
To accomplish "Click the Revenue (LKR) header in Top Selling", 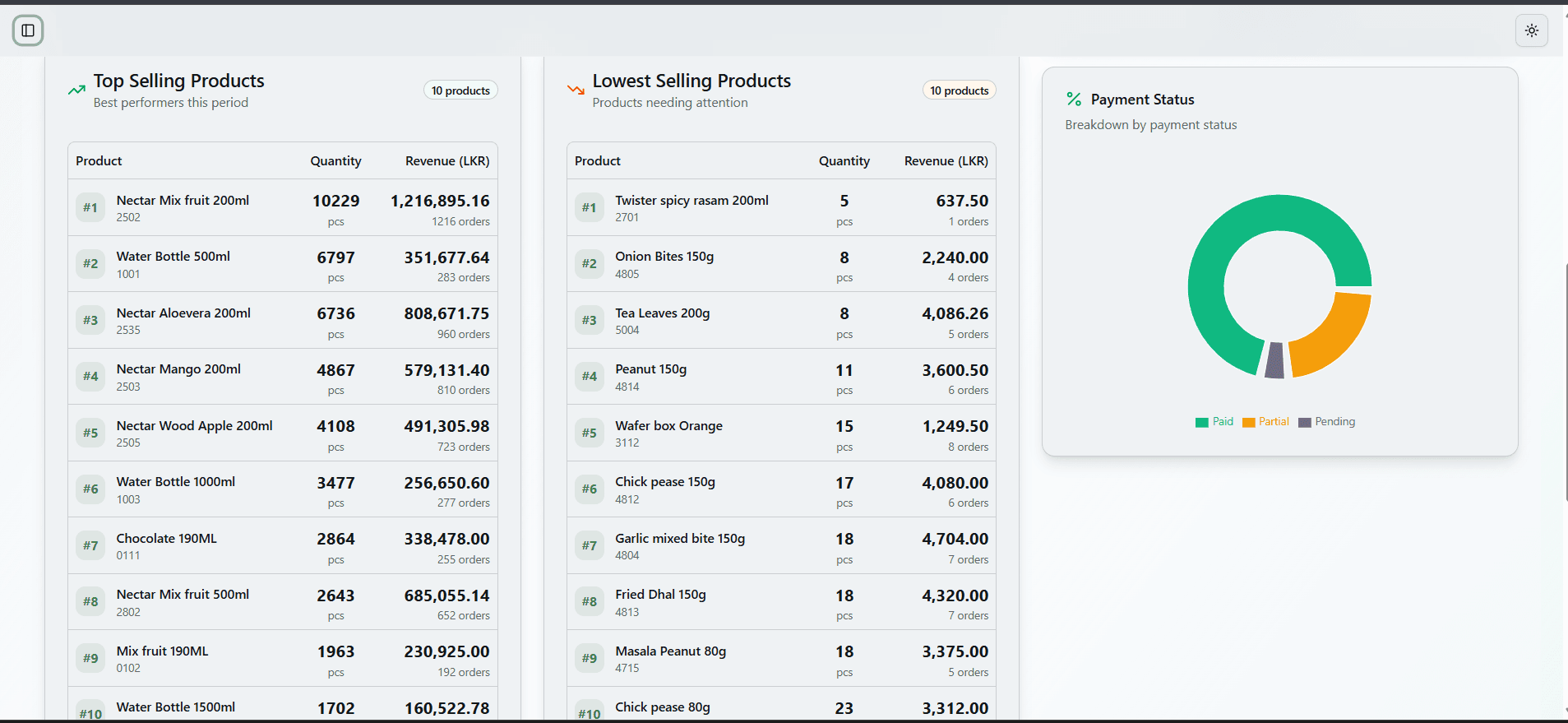I will click(x=447, y=161).
